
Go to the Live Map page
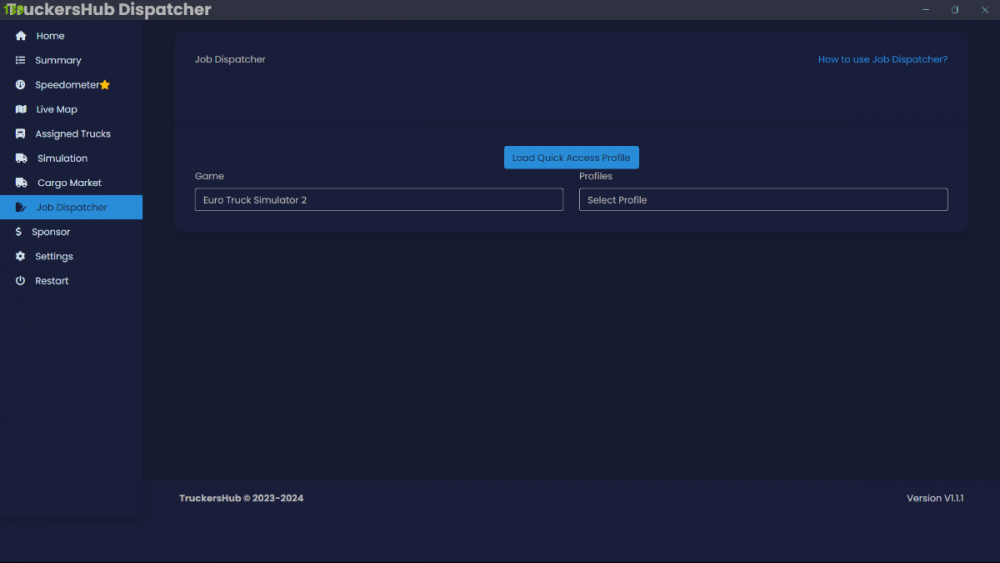56,109
